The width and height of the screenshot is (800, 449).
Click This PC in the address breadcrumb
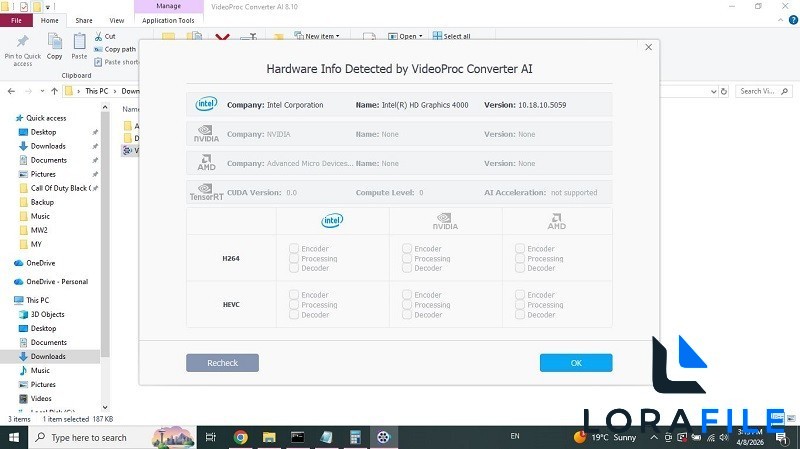96,91
